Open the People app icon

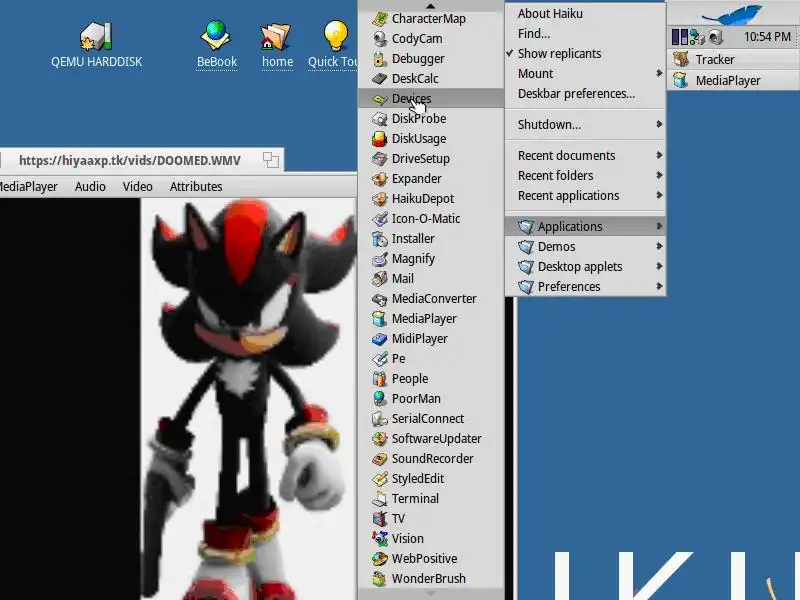[380, 379]
